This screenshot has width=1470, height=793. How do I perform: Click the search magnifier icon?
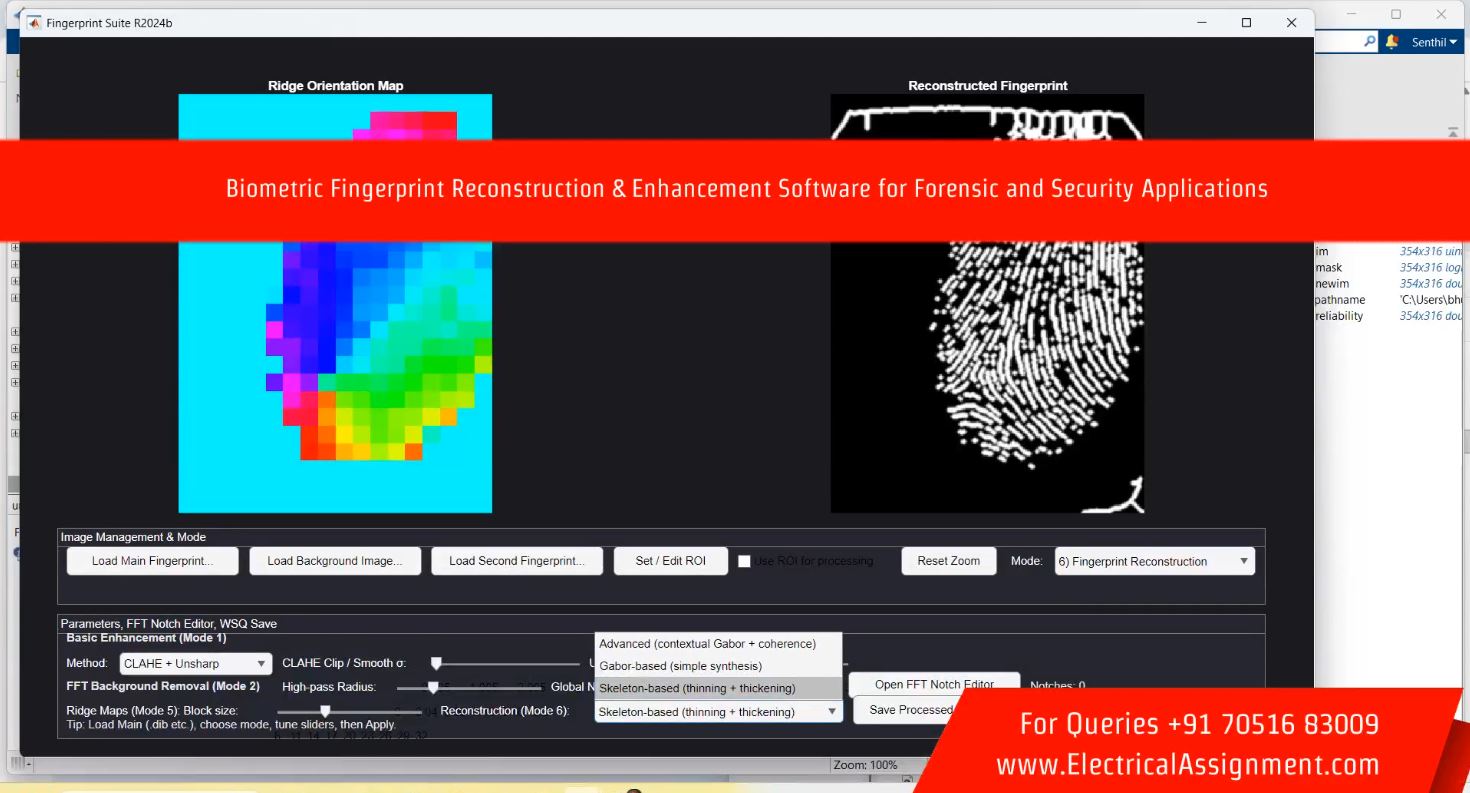1370,42
